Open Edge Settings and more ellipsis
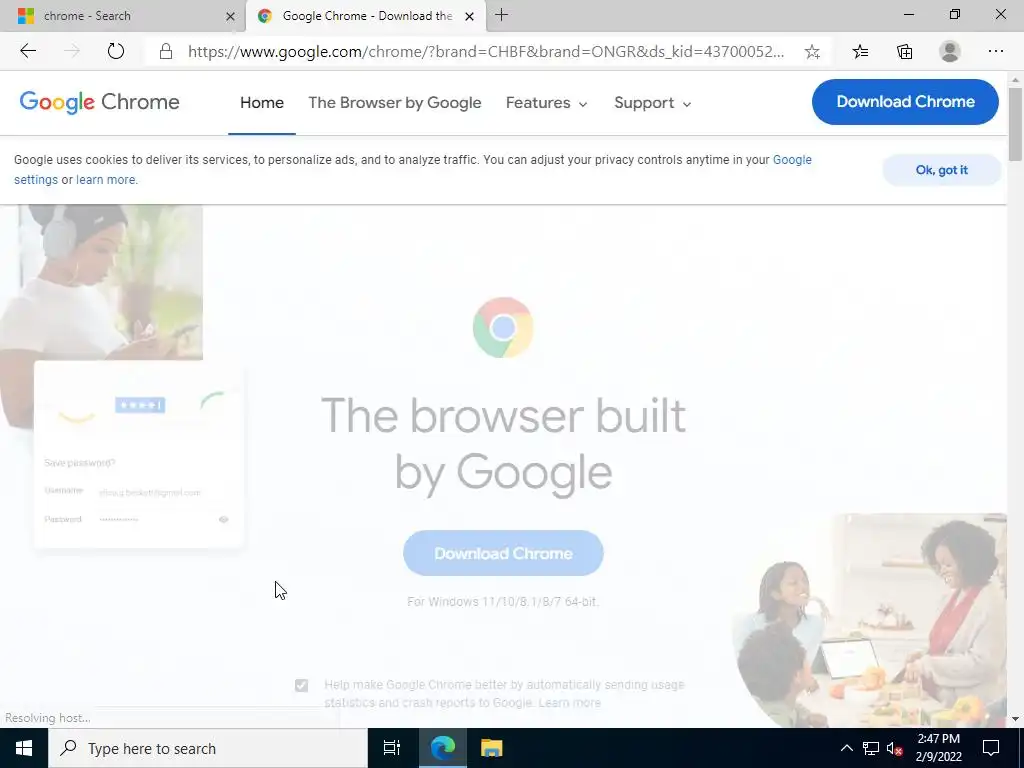This screenshot has width=1024, height=768. (995, 52)
